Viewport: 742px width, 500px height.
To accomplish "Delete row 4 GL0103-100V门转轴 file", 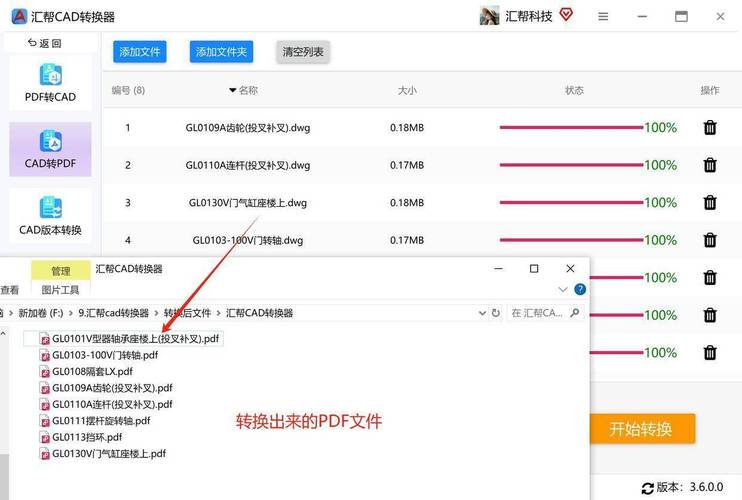I will 710,240.
